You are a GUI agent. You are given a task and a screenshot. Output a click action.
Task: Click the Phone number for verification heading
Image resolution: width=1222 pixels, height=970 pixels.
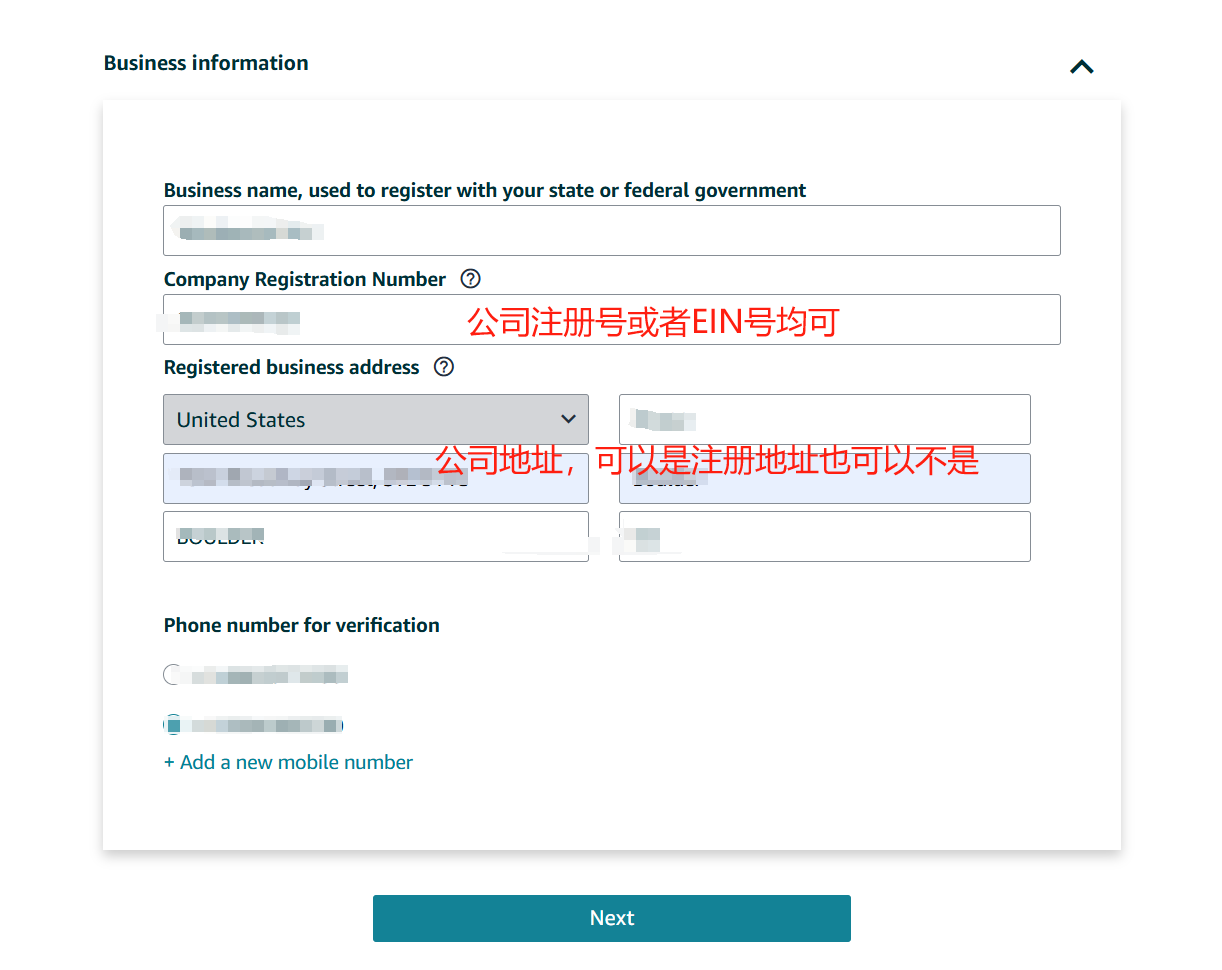301,625
